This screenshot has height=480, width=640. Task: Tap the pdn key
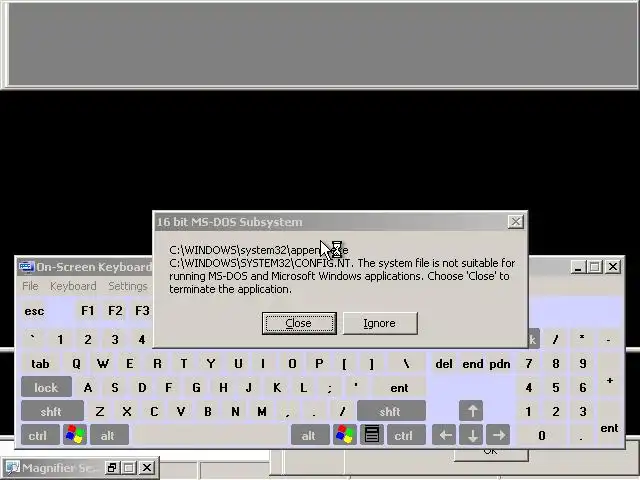499,363
